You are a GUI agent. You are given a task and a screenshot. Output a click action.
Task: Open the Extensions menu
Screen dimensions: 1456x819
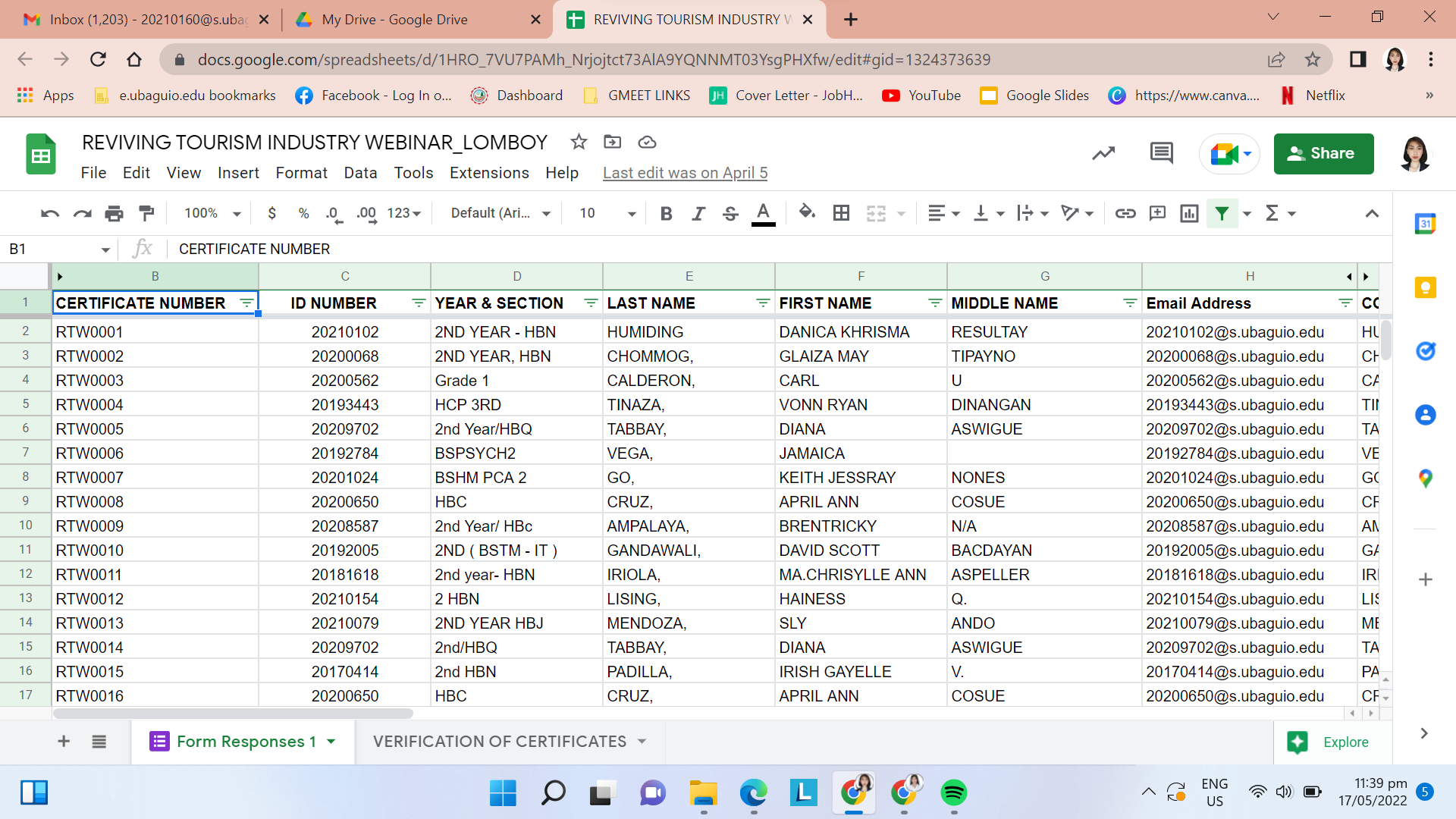489,173
